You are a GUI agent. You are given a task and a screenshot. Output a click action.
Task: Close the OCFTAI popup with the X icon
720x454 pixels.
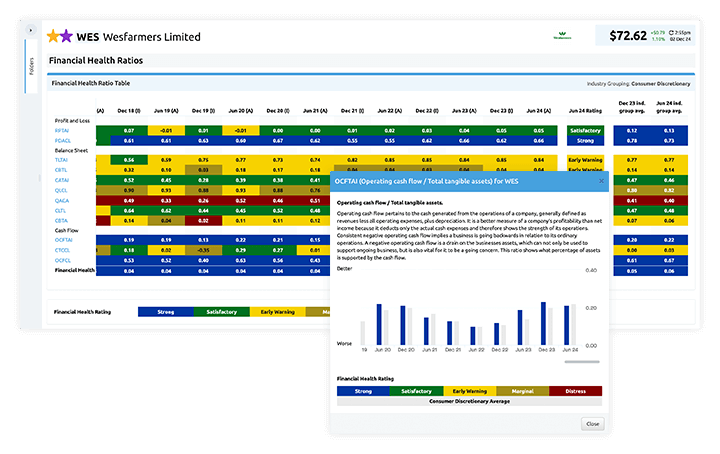(x=601, y=181)
